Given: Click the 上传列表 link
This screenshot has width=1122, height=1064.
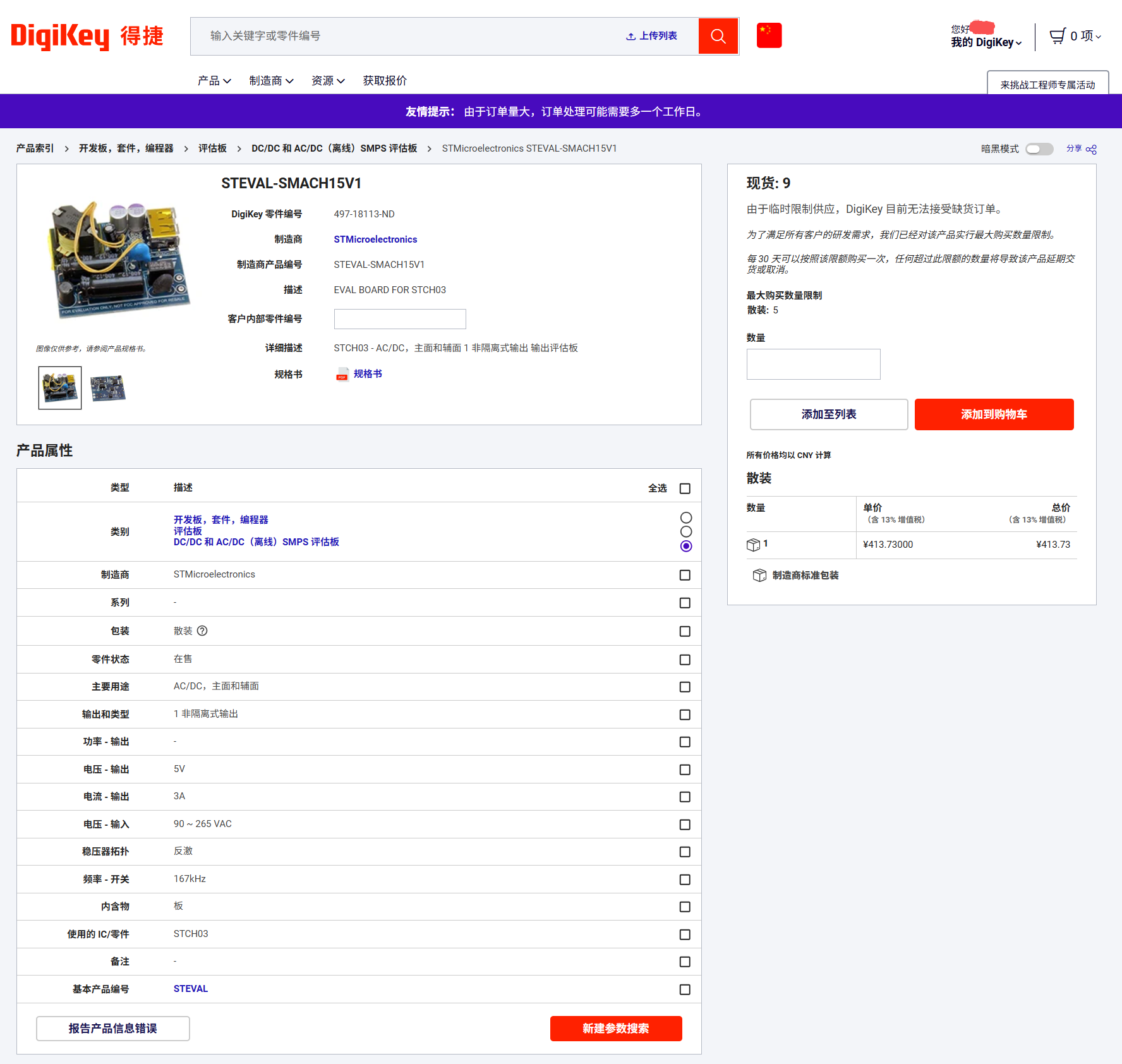Looking at the screenshot, I should [658, 36].
